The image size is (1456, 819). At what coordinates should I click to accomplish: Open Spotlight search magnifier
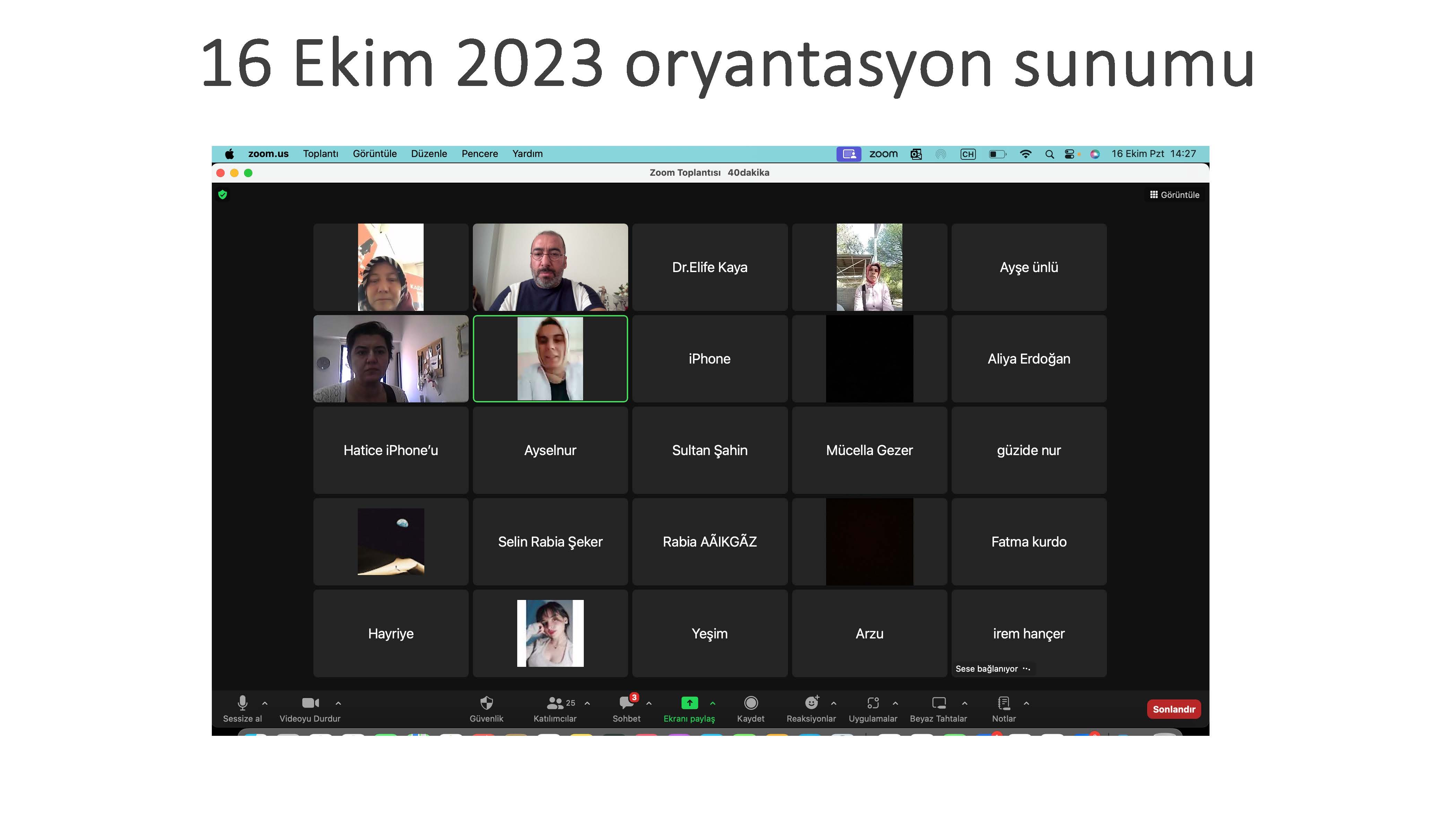pos(1050,154)
